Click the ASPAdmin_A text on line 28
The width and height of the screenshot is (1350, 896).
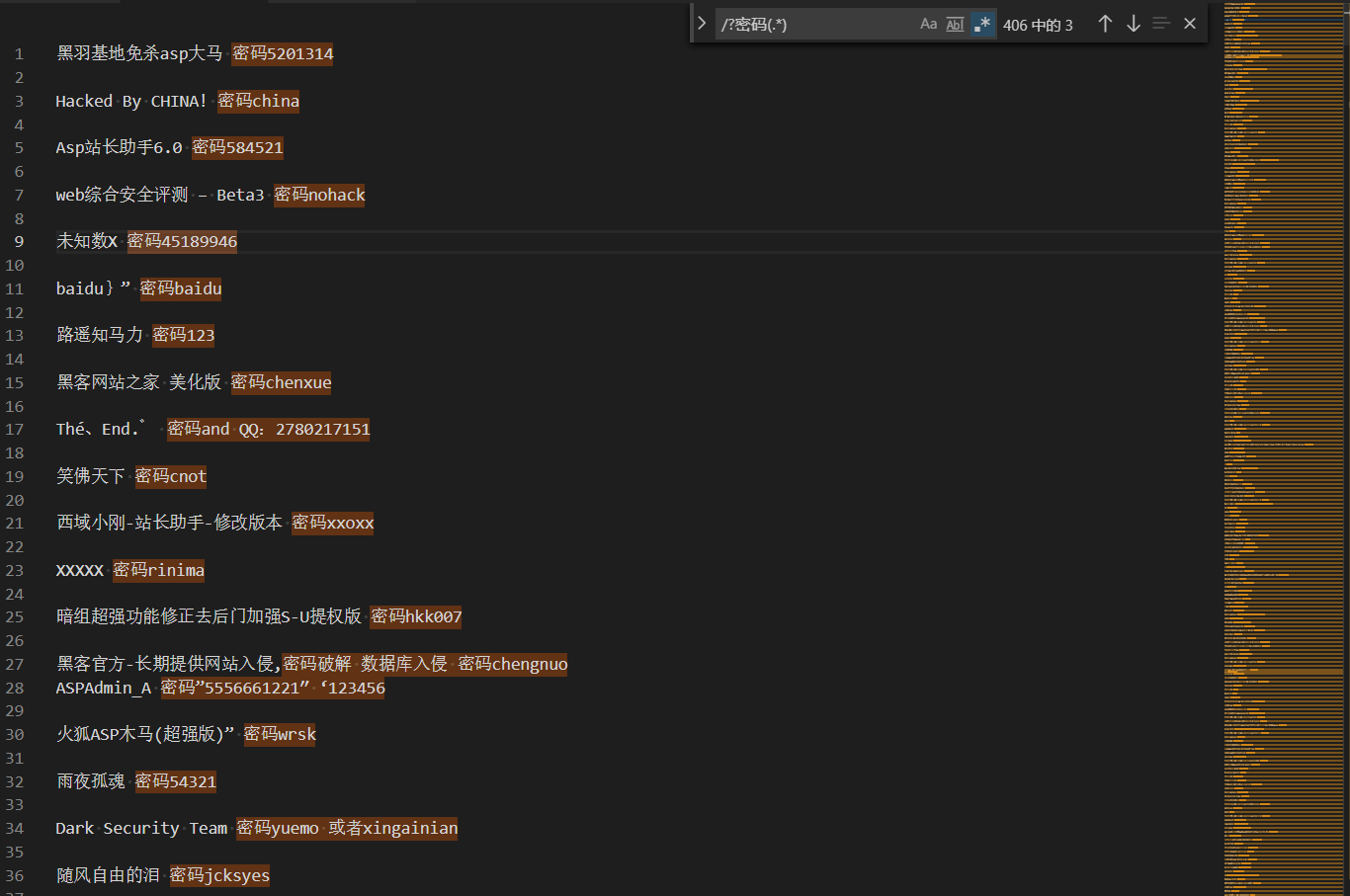click(x=104, y=689)
